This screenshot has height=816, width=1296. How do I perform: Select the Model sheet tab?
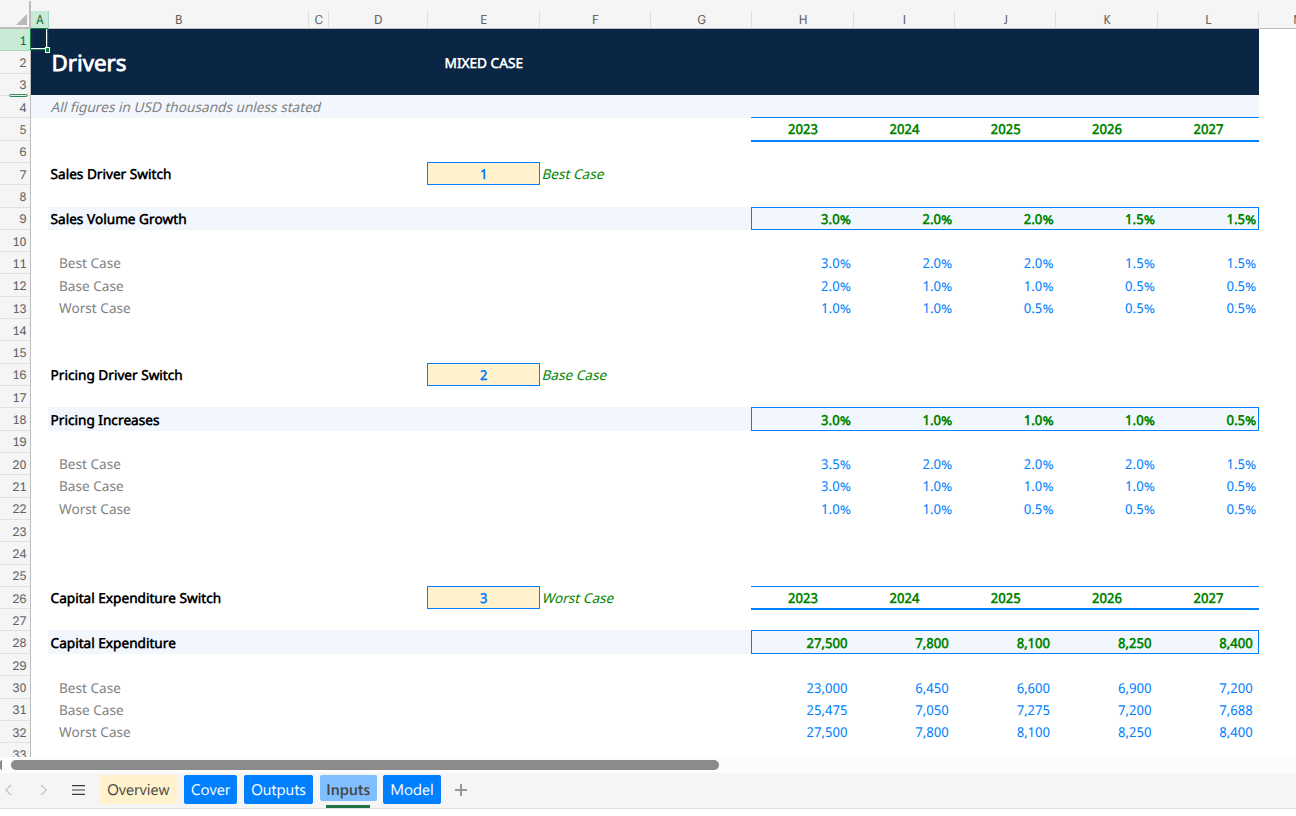pos(412,790)
